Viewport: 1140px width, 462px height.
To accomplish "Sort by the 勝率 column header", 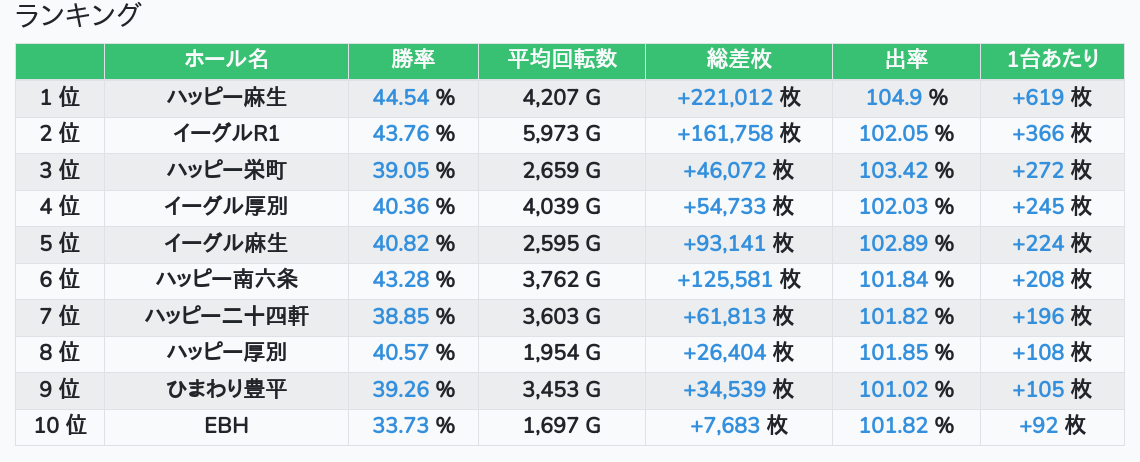I will pyautogui.click(x=413, y=60).
